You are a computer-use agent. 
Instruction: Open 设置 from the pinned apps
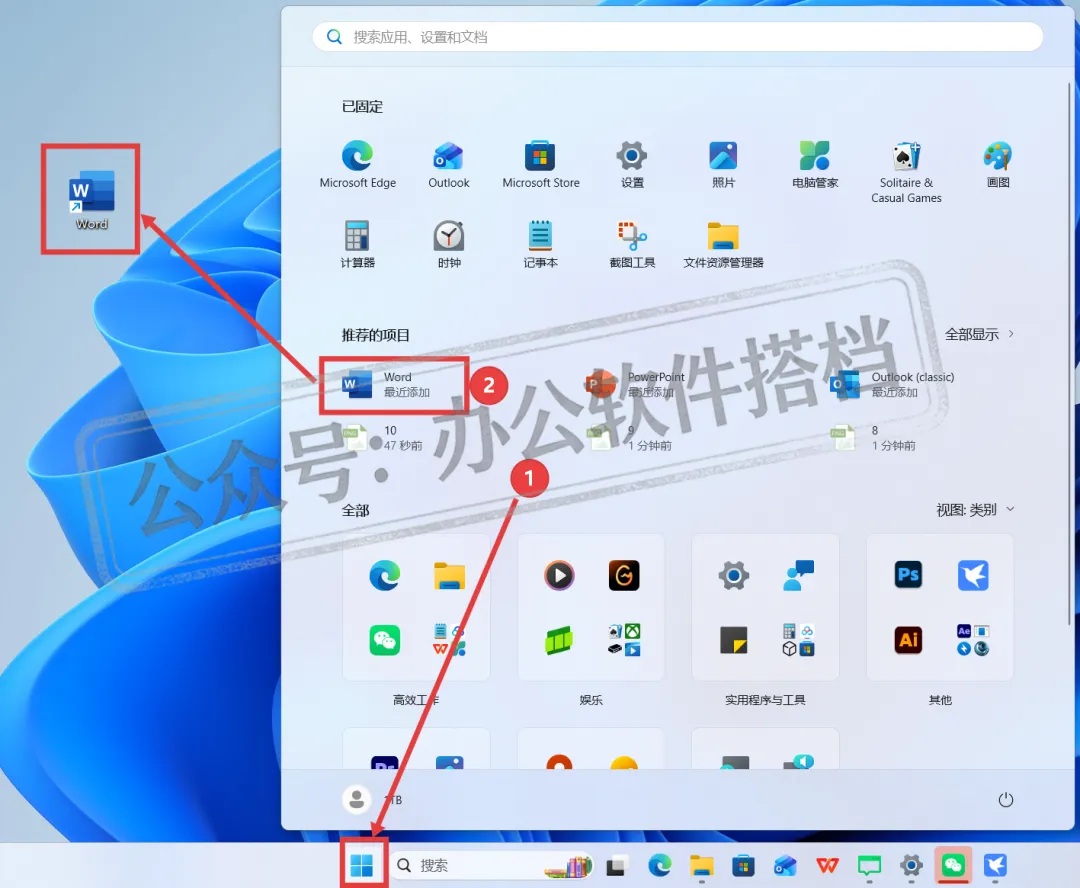pyautogui.click(x=632, y=164)
